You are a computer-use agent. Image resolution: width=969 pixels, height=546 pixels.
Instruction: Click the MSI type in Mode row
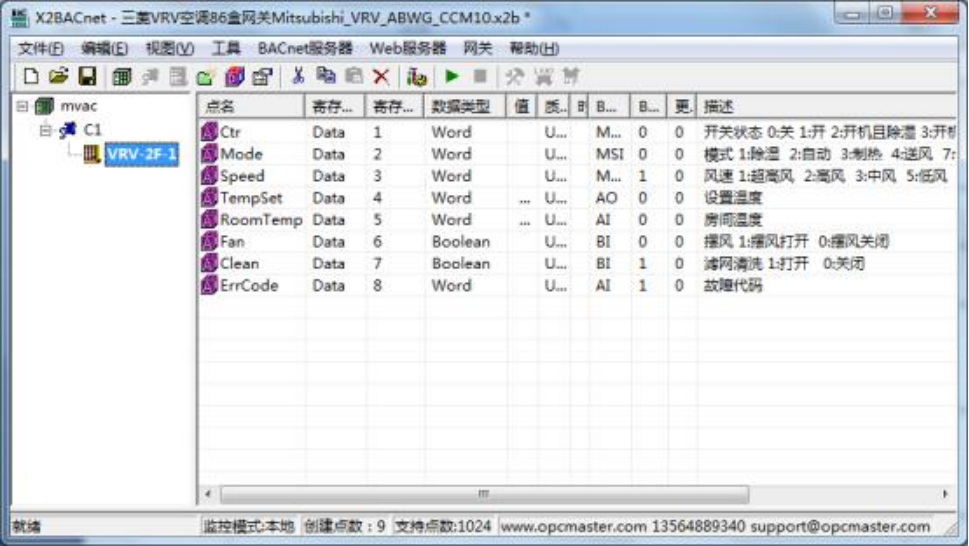click(x=609, y=154)
